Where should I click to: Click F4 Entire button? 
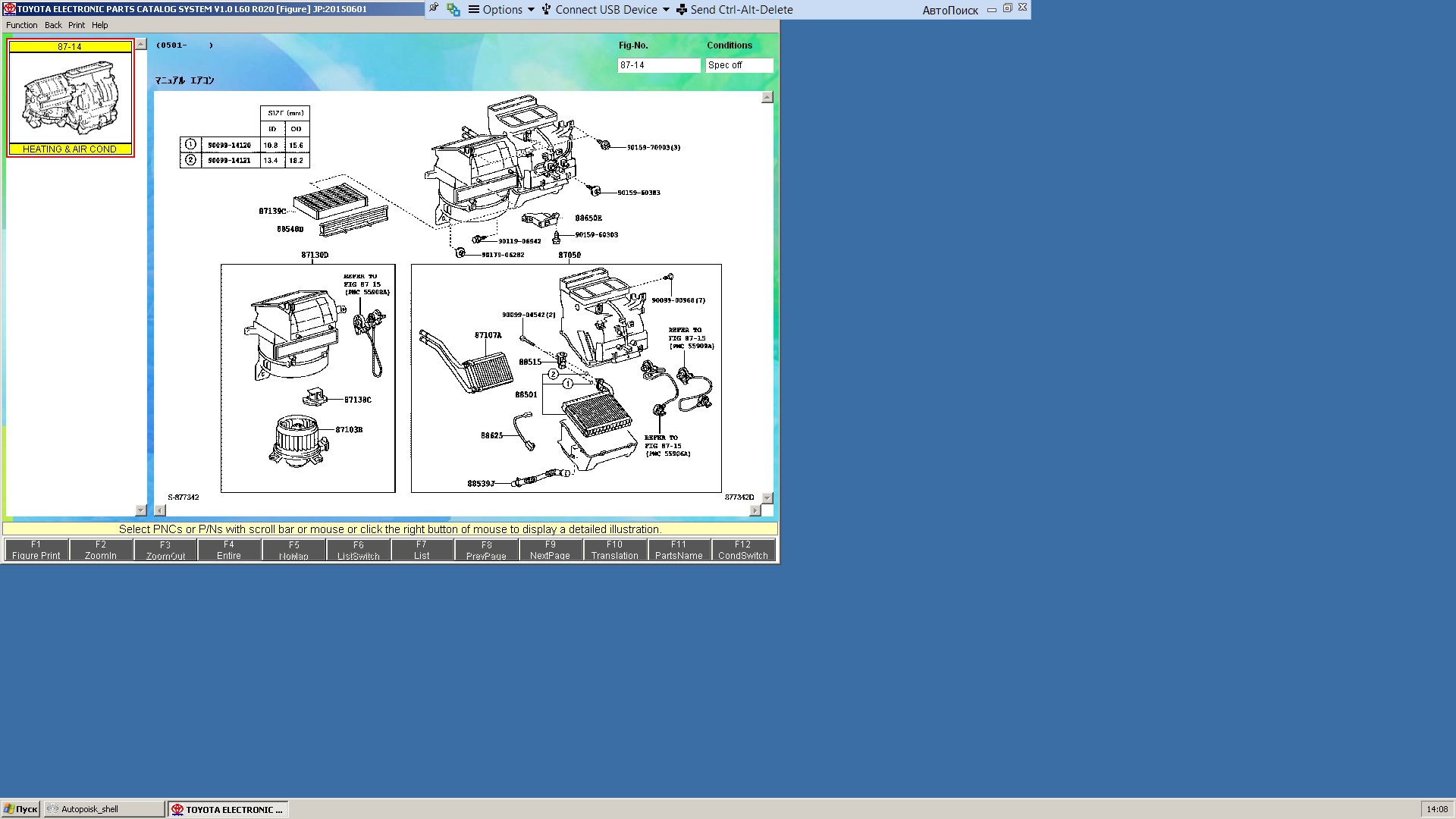[229, 550]
